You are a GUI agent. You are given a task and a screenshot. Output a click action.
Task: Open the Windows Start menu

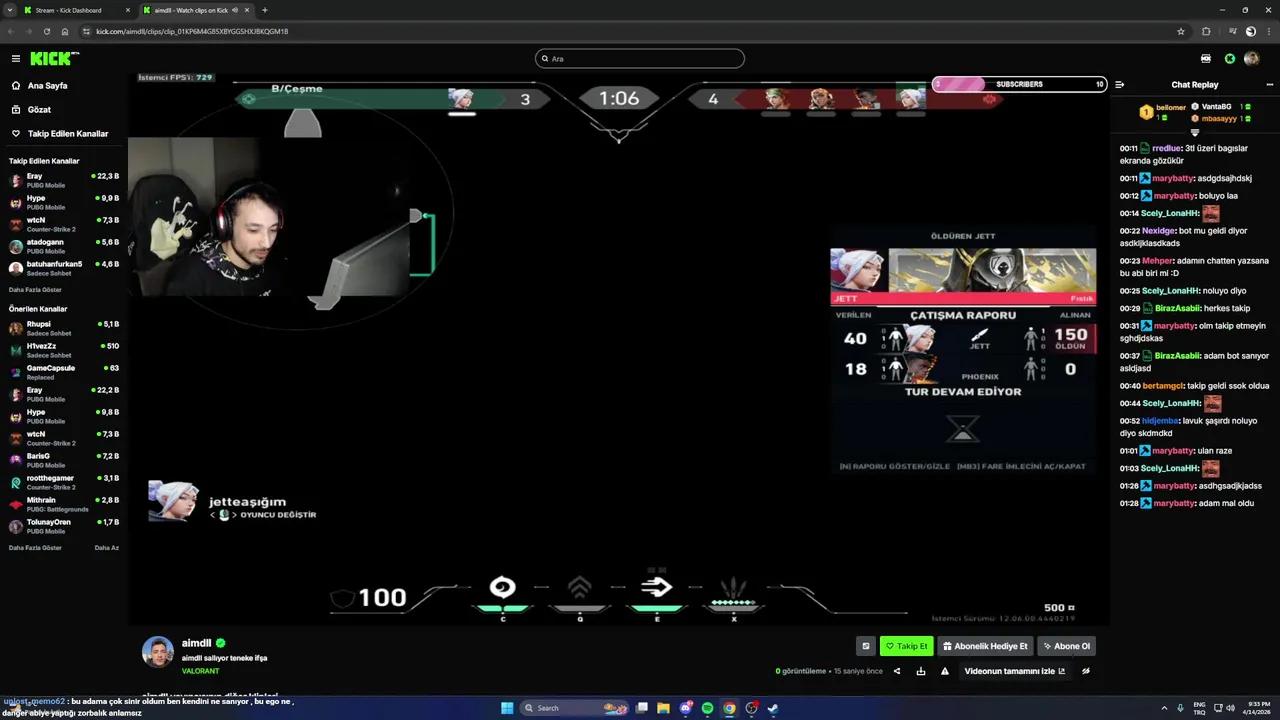click(x=507, y=708)
